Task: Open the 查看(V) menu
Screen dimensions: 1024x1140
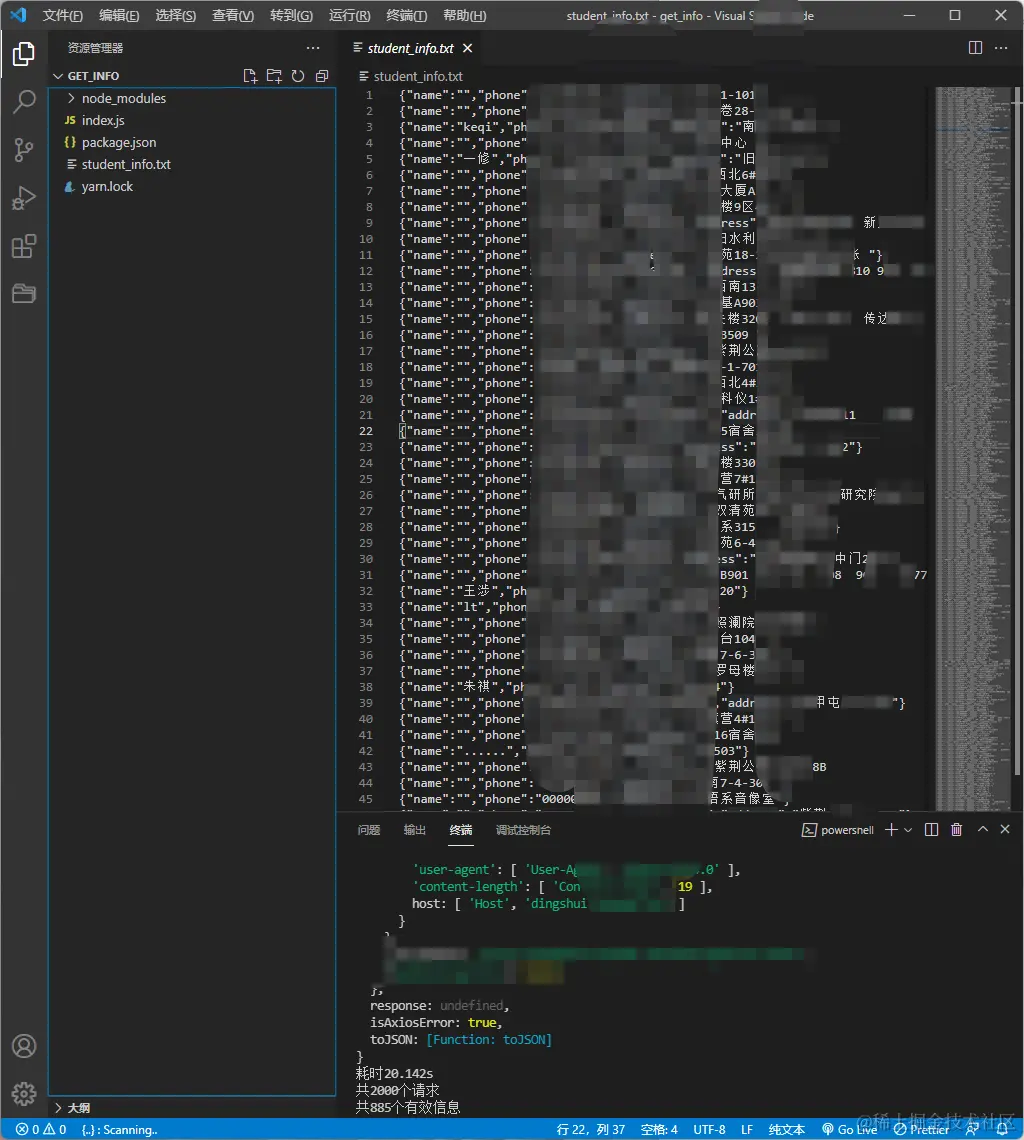Action: click(x=233, y=15)
